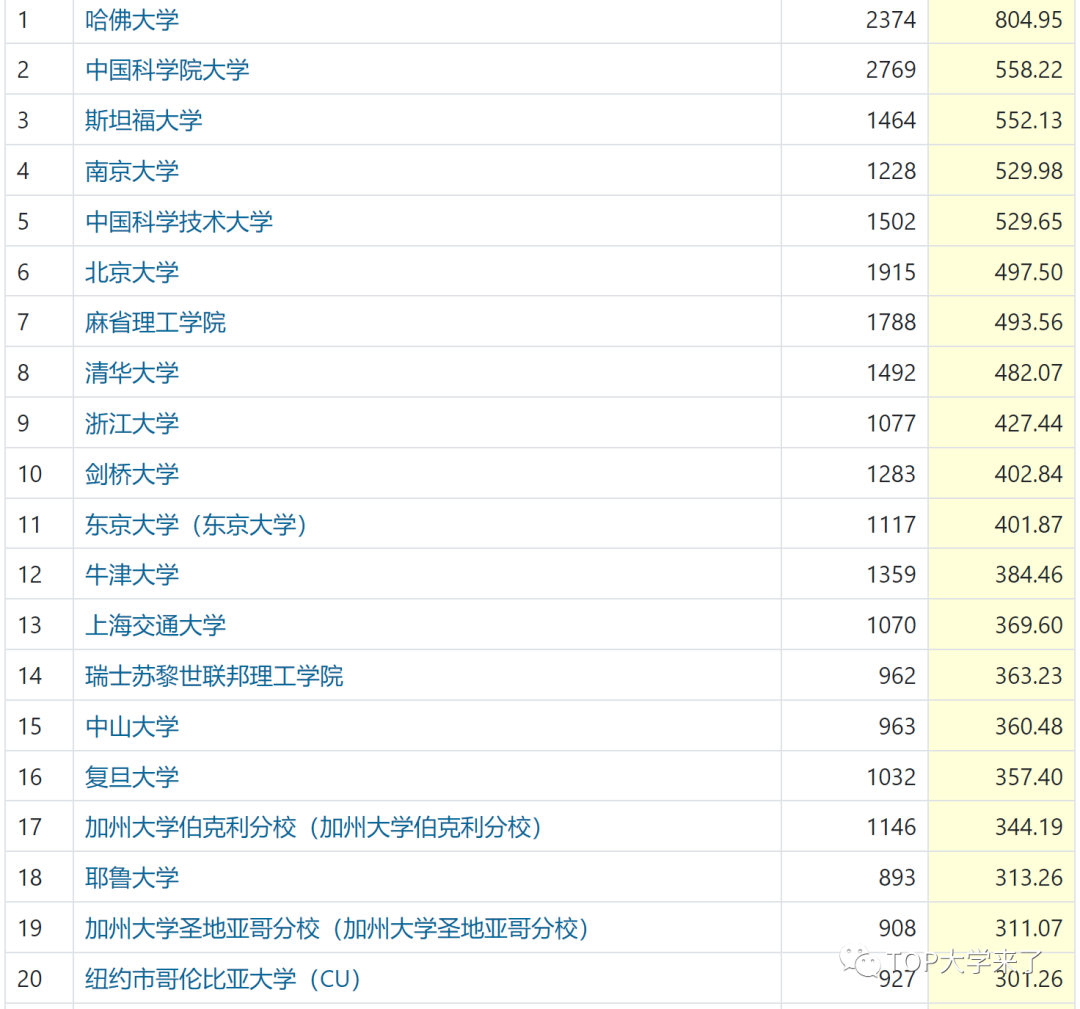
Task: Select 东京大学(东京大学) link
Action: coord(196,525)
